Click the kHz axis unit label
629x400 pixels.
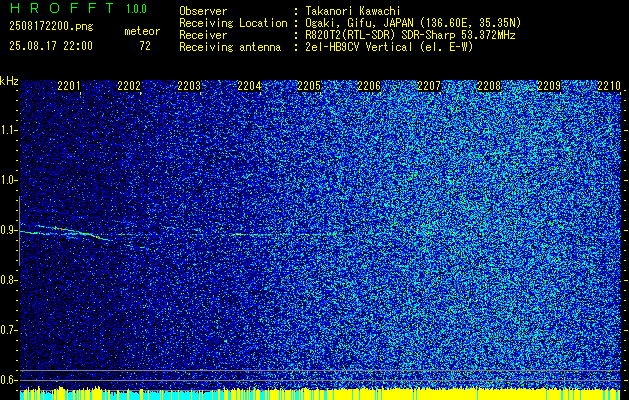point(9,81)
